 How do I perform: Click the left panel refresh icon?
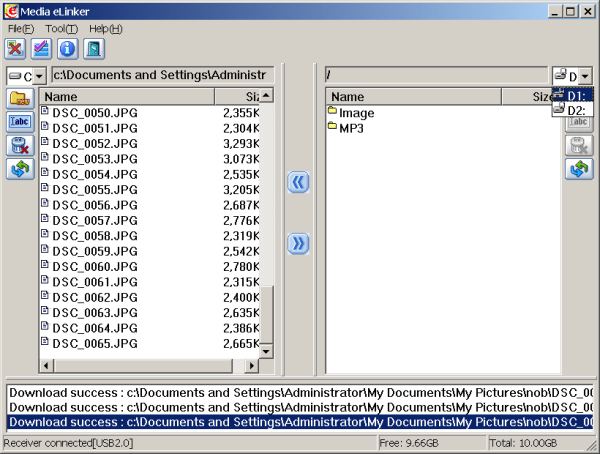(19, 170)
